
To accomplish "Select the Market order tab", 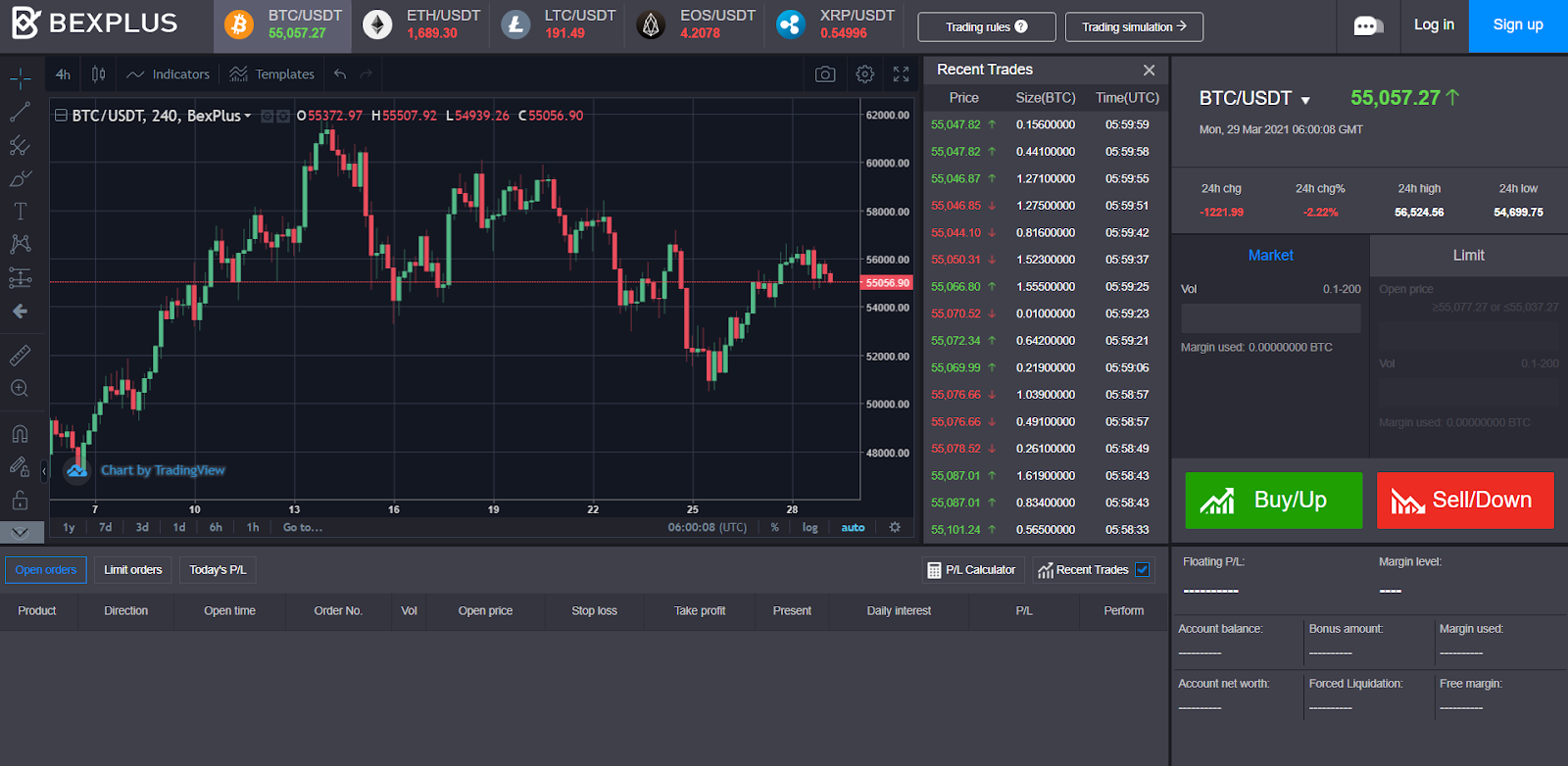I will point(1270,255).
